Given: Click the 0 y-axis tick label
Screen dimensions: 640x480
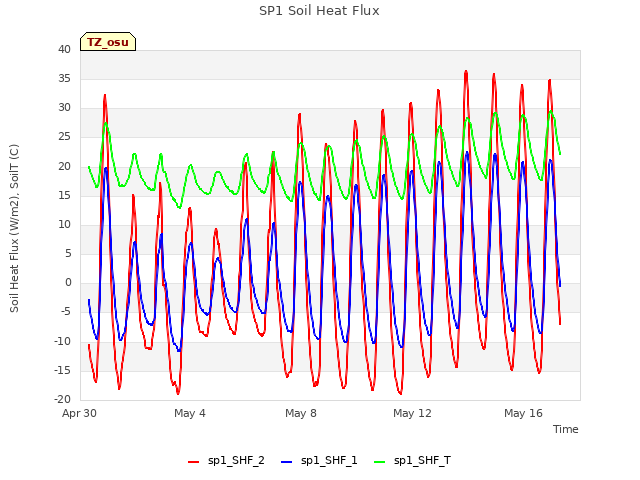Looking at the screenshot, I should tap(68, 282).
